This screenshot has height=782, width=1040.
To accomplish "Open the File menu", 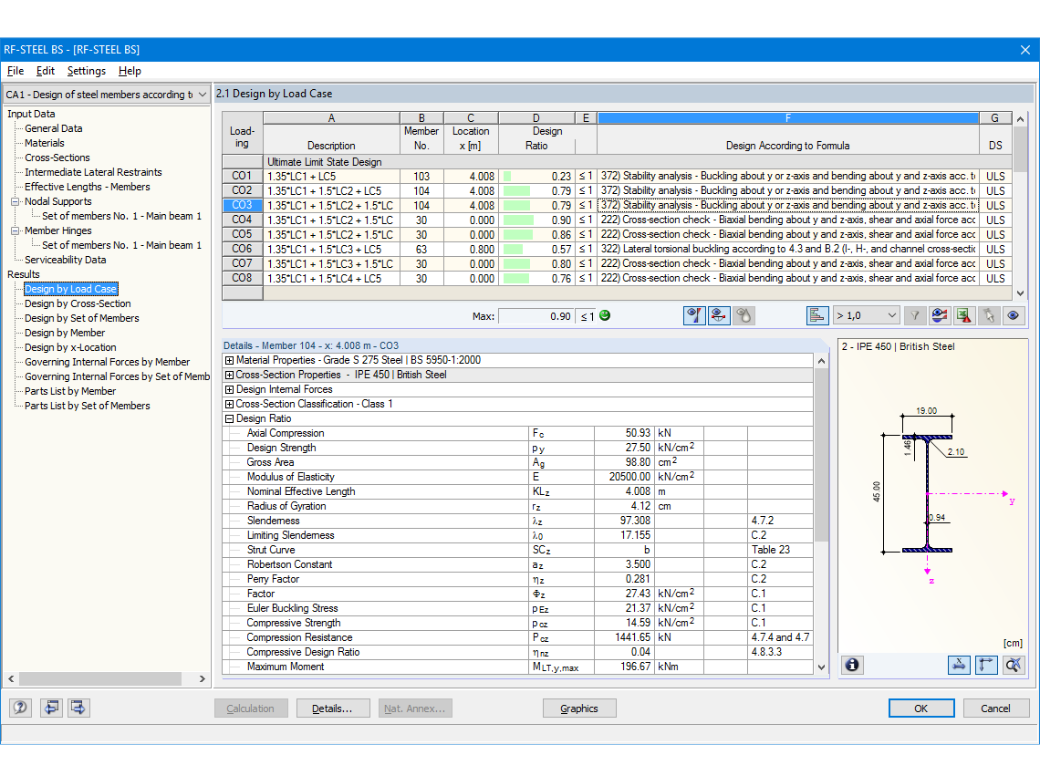I will click(x=15, y=71).
